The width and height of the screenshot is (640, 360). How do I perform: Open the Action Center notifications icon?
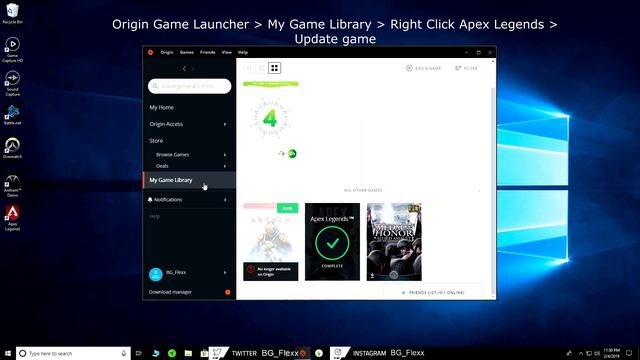click(629, 353)
